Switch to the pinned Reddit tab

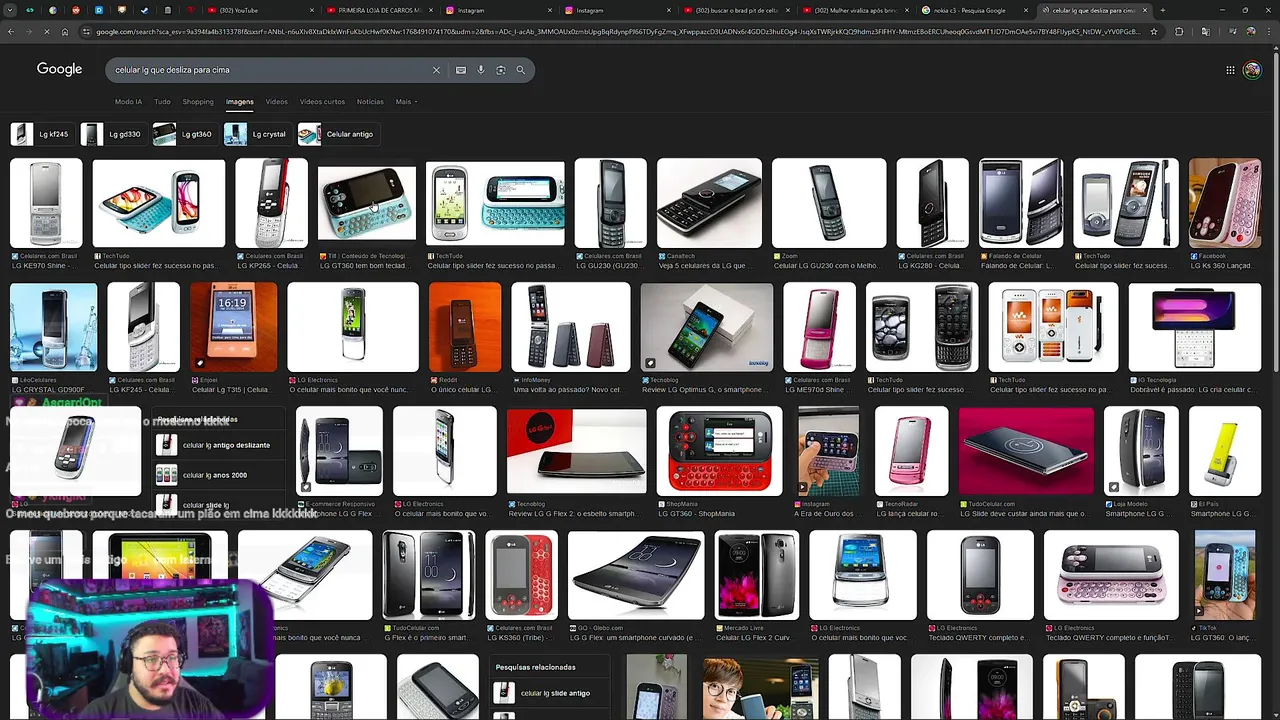[76, 10]
